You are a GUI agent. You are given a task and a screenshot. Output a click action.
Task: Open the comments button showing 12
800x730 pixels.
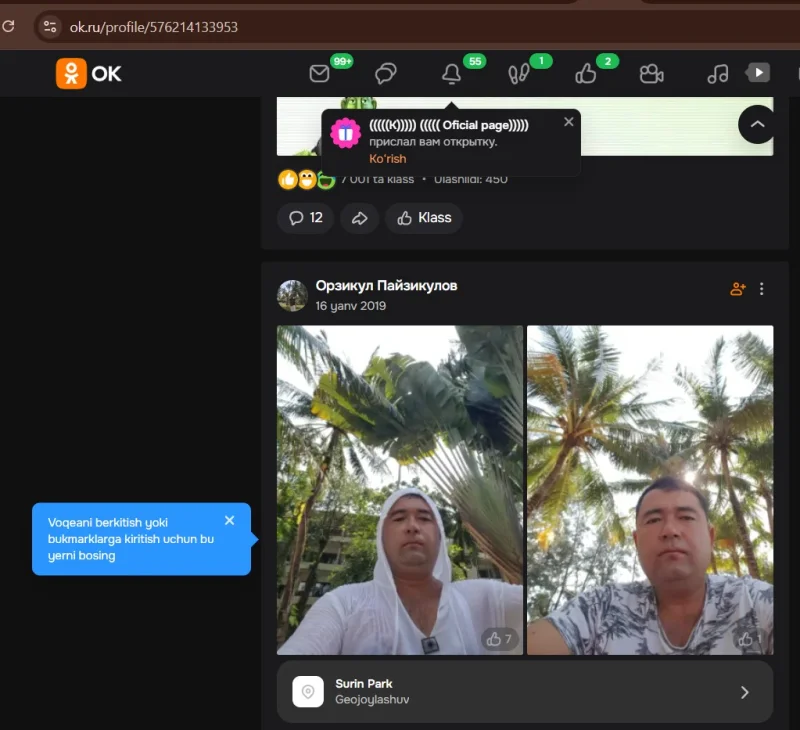tap(306, 218)
